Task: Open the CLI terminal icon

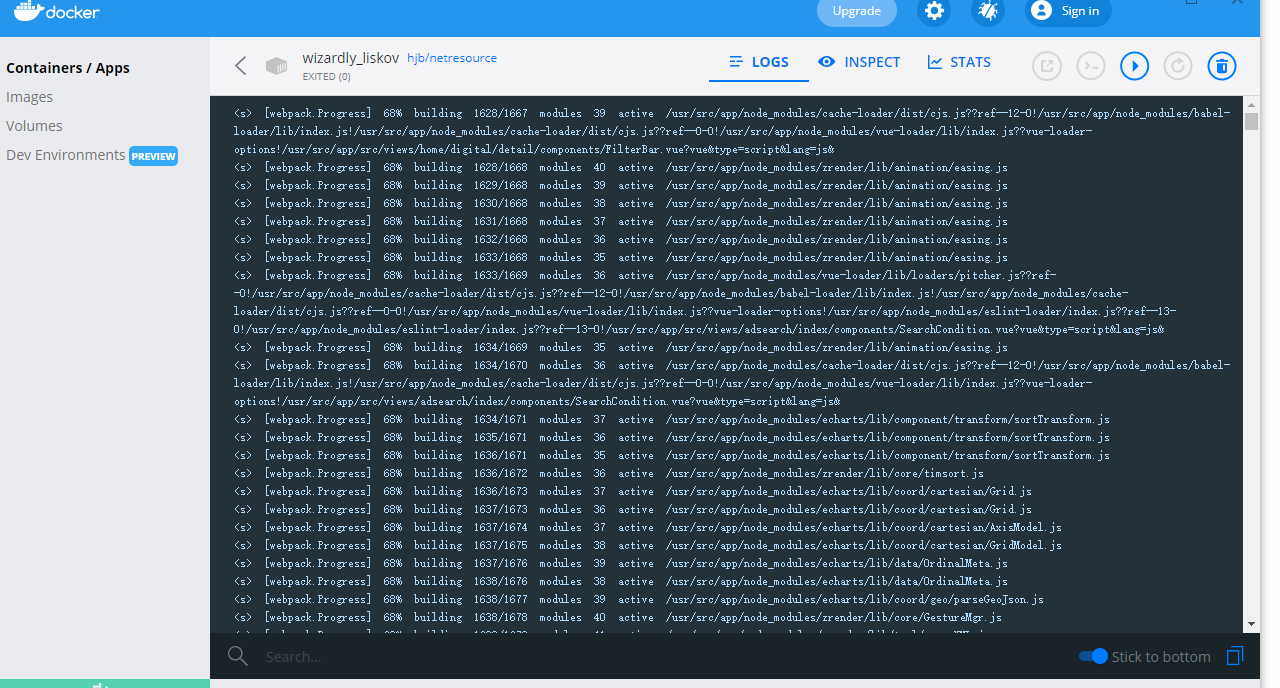Action: tap(1091, 66)
